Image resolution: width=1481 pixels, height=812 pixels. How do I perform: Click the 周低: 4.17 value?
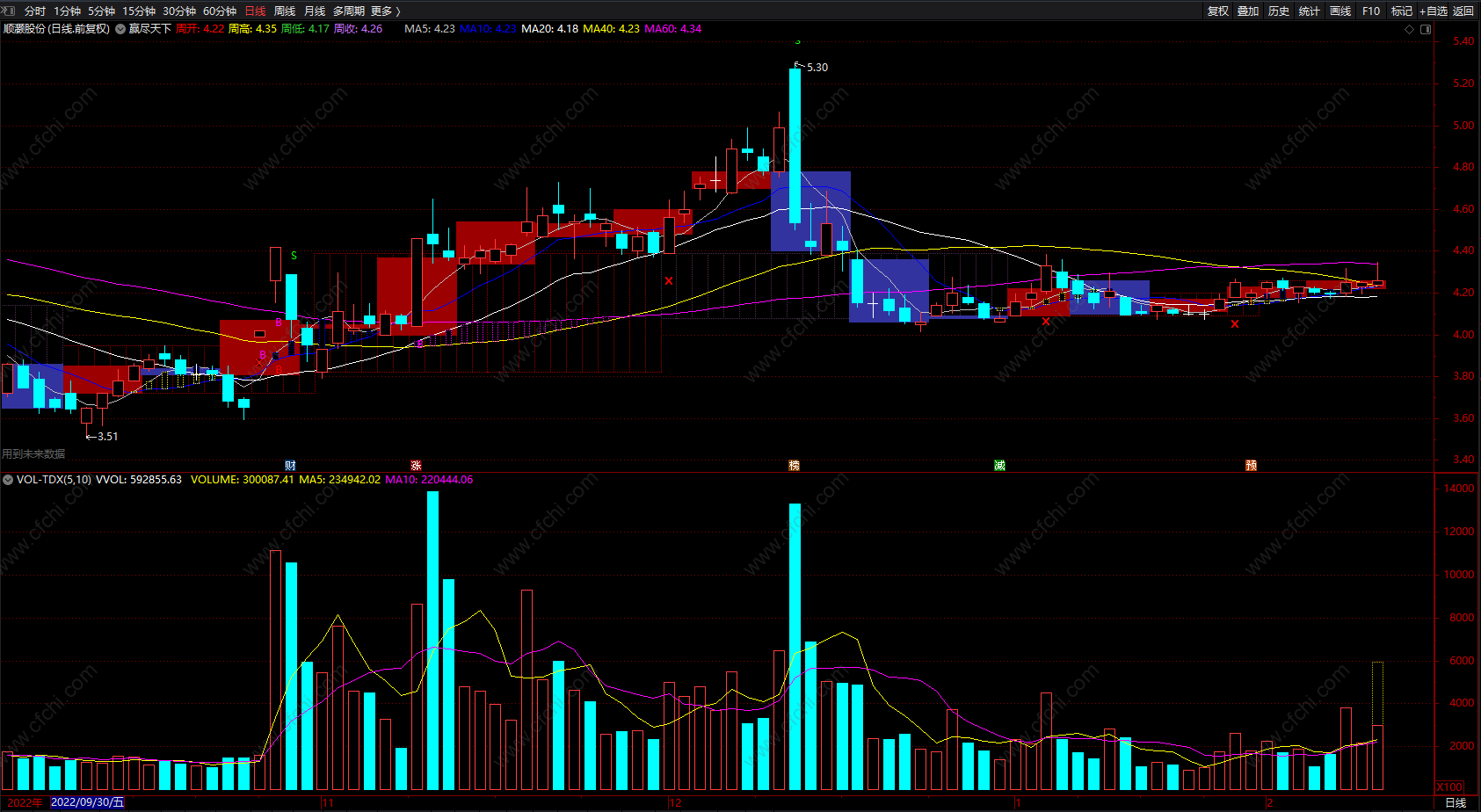306,29
